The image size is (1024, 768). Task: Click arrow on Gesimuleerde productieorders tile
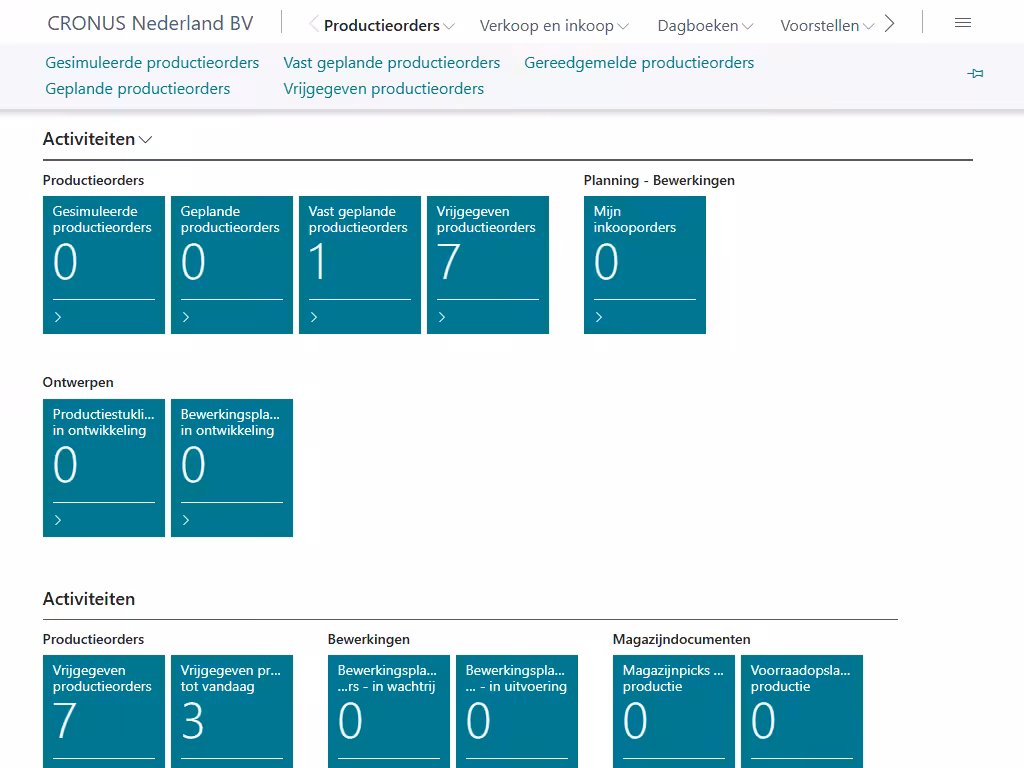59,317
